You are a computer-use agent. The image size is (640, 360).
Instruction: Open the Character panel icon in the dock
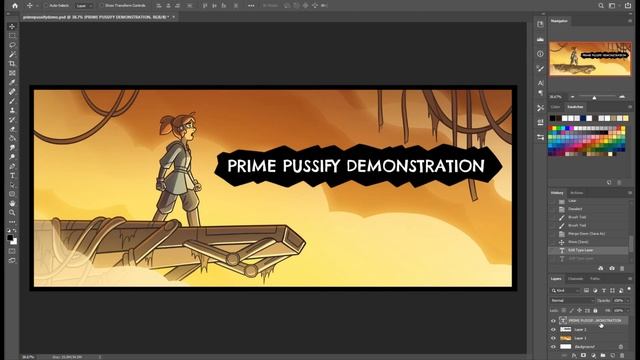coord(540,83)
